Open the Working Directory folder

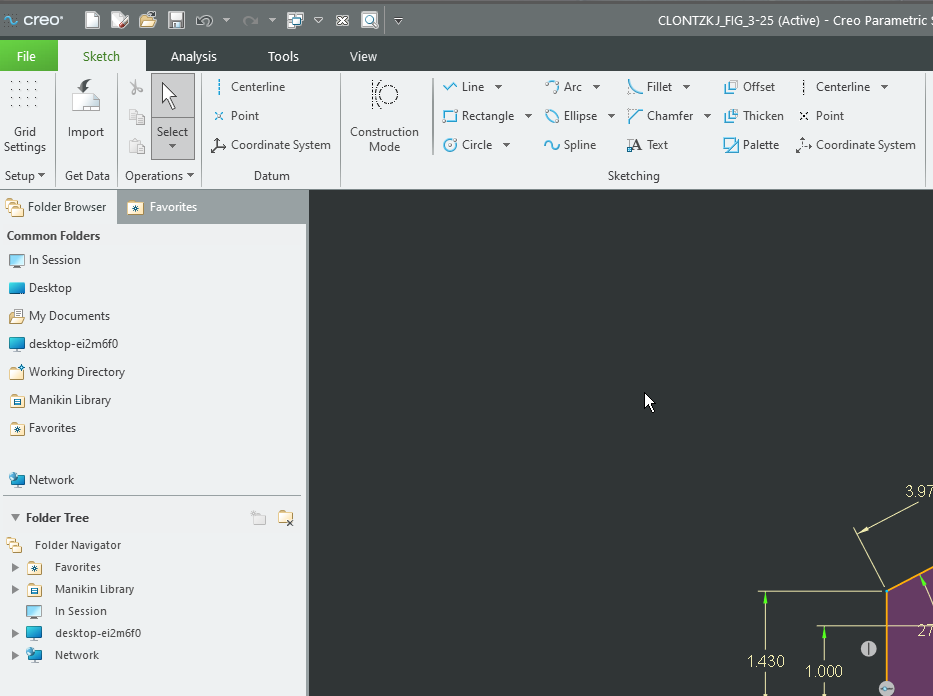(x=75, y=372)
